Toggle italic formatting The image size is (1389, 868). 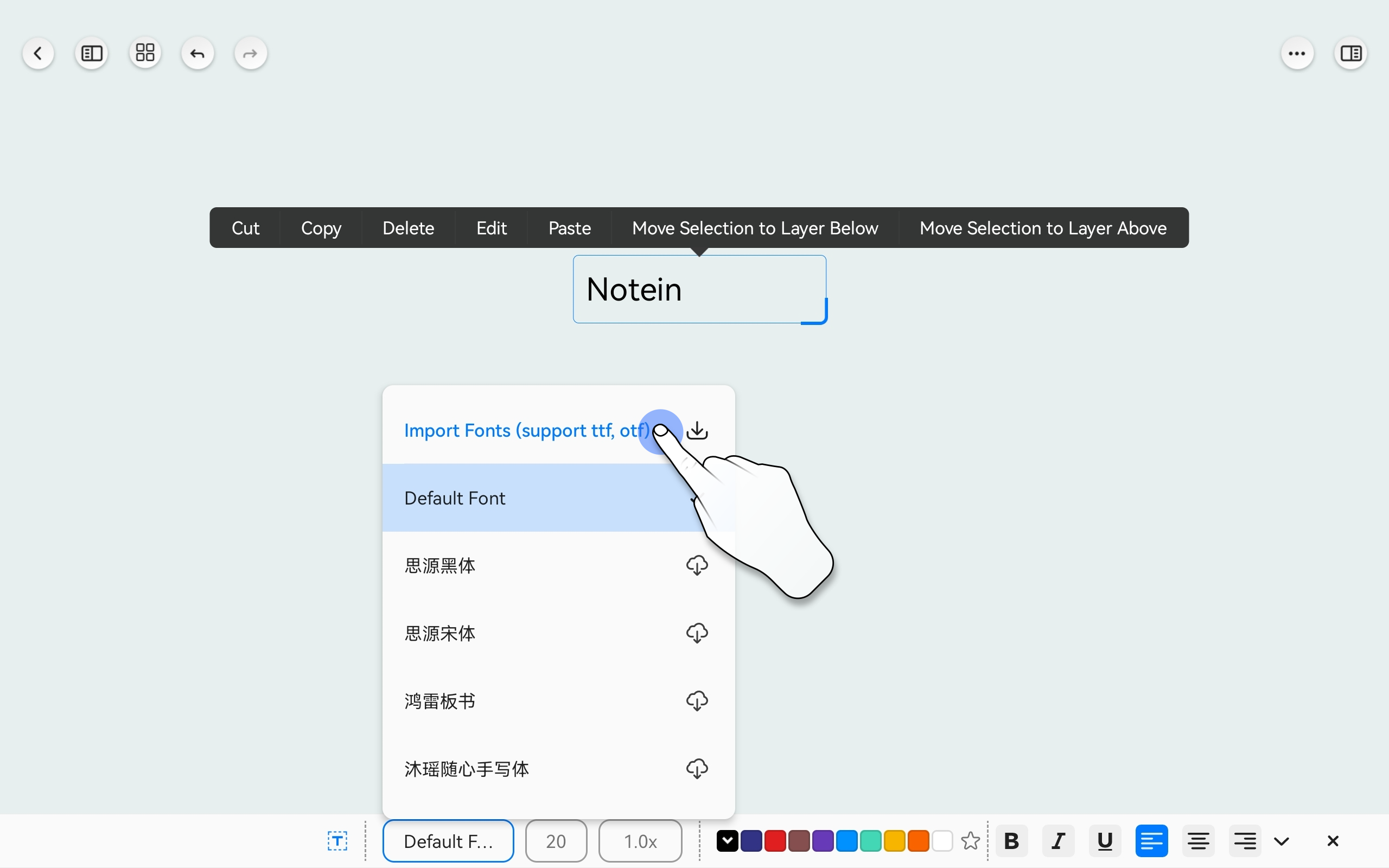(x=1059, y=841)
